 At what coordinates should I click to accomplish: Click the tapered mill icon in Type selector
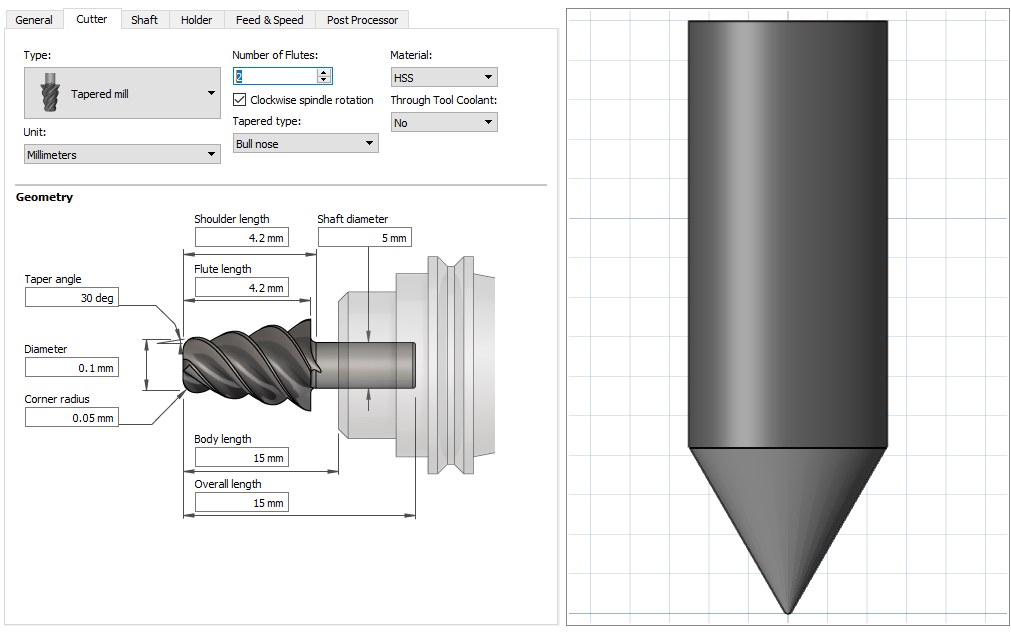pos(50,93)
